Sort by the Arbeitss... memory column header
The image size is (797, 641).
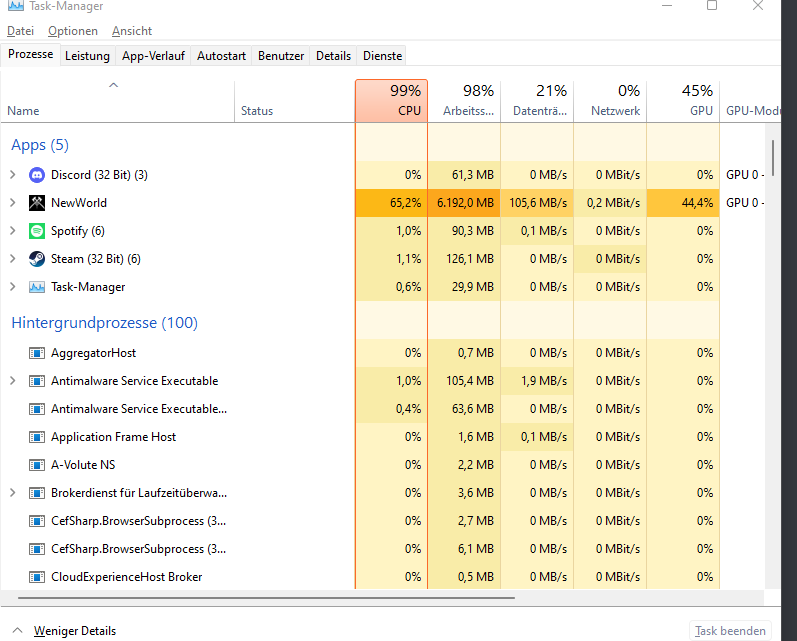click(x=464, y=101)
